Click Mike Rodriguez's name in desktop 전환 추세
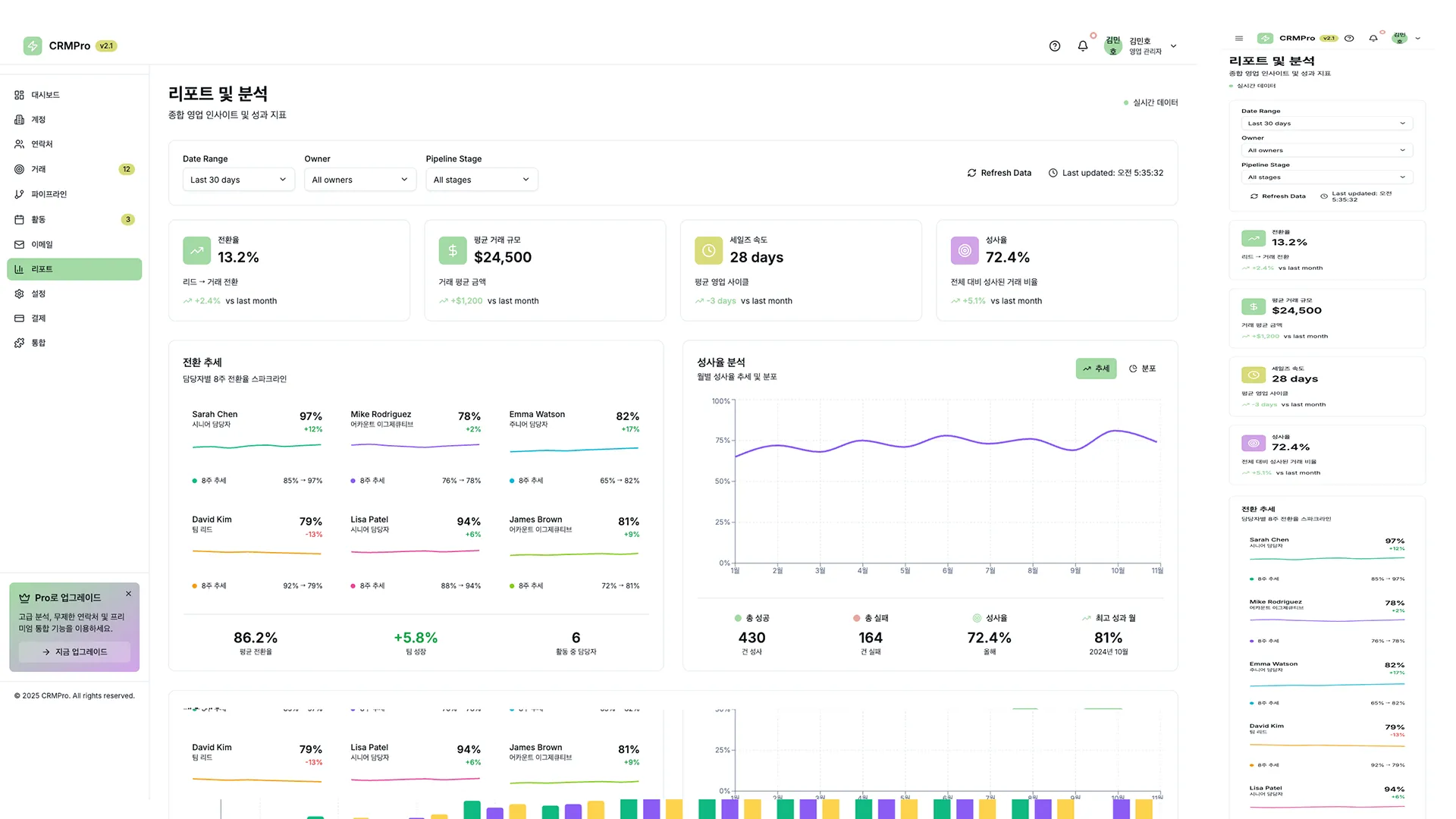 381,415
